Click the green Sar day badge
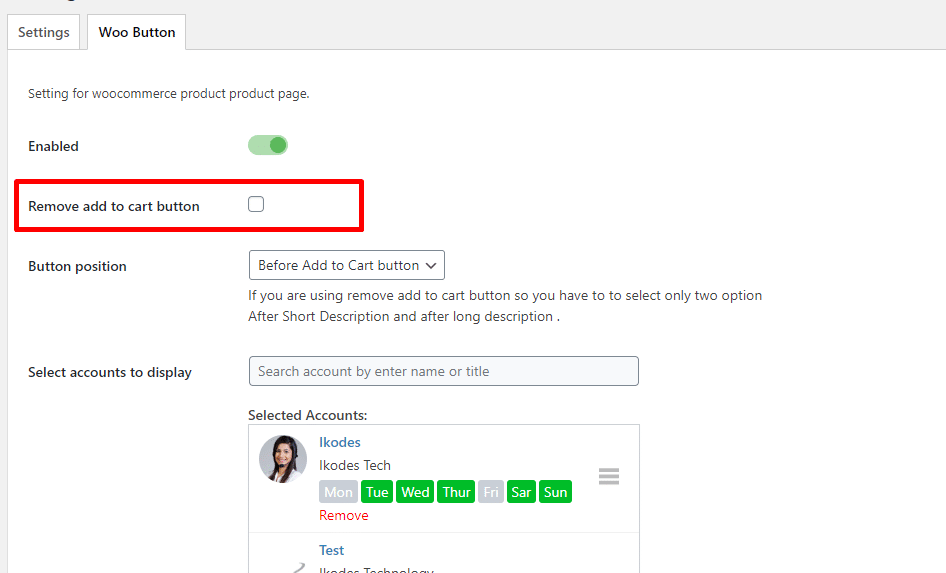Screen dimensions: 946x573 coord(521,492)
